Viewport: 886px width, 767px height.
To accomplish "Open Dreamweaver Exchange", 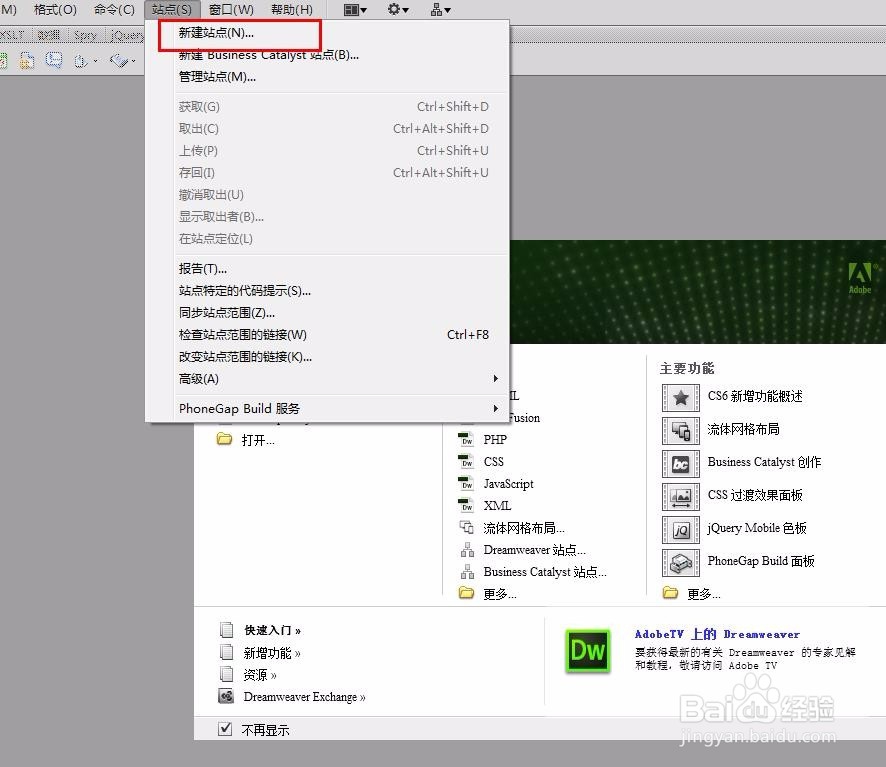I will coord(303,696).
